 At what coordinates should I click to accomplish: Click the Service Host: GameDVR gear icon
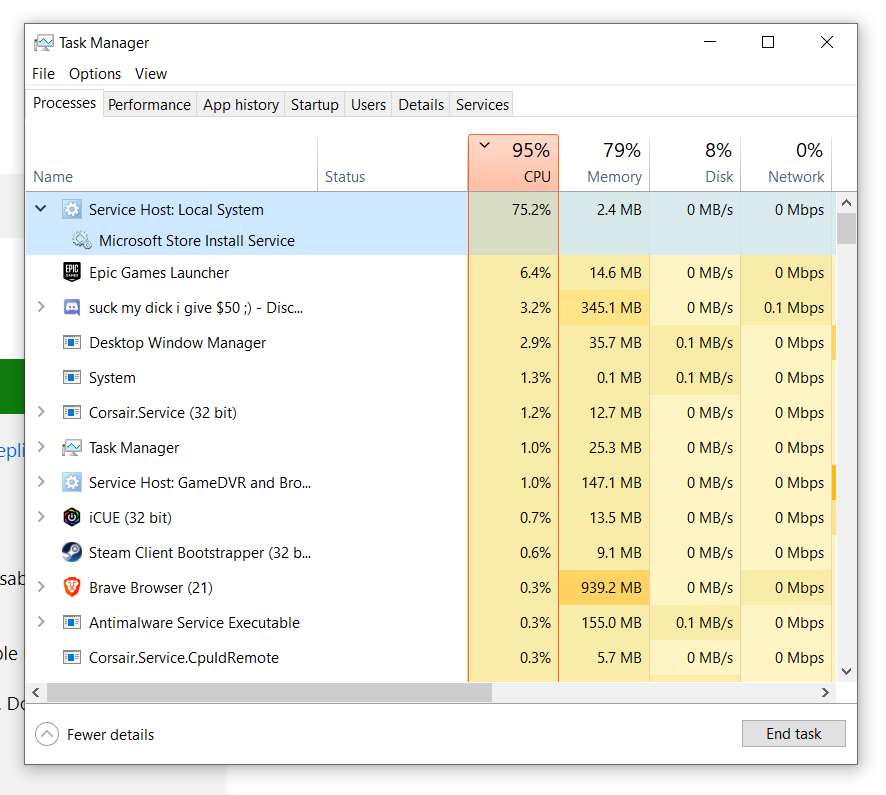tap(72, 483)
